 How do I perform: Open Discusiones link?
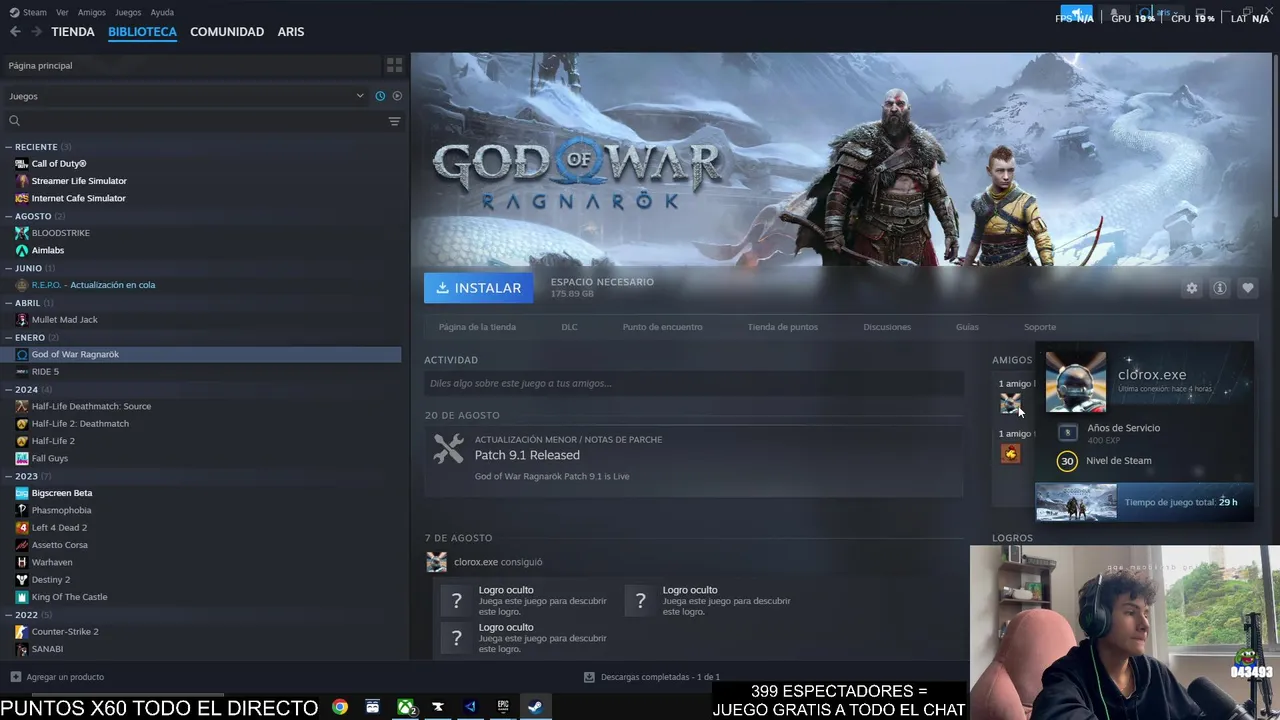pyautogui.click(x=887, y=327)
